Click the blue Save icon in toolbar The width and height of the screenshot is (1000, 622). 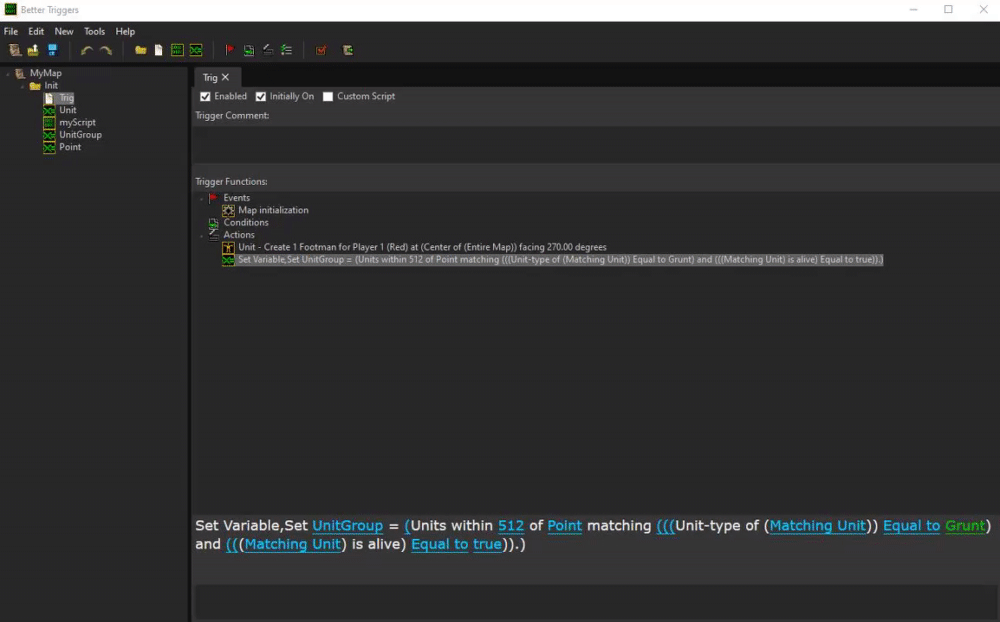pyautogui.click(x=52, y=50)
